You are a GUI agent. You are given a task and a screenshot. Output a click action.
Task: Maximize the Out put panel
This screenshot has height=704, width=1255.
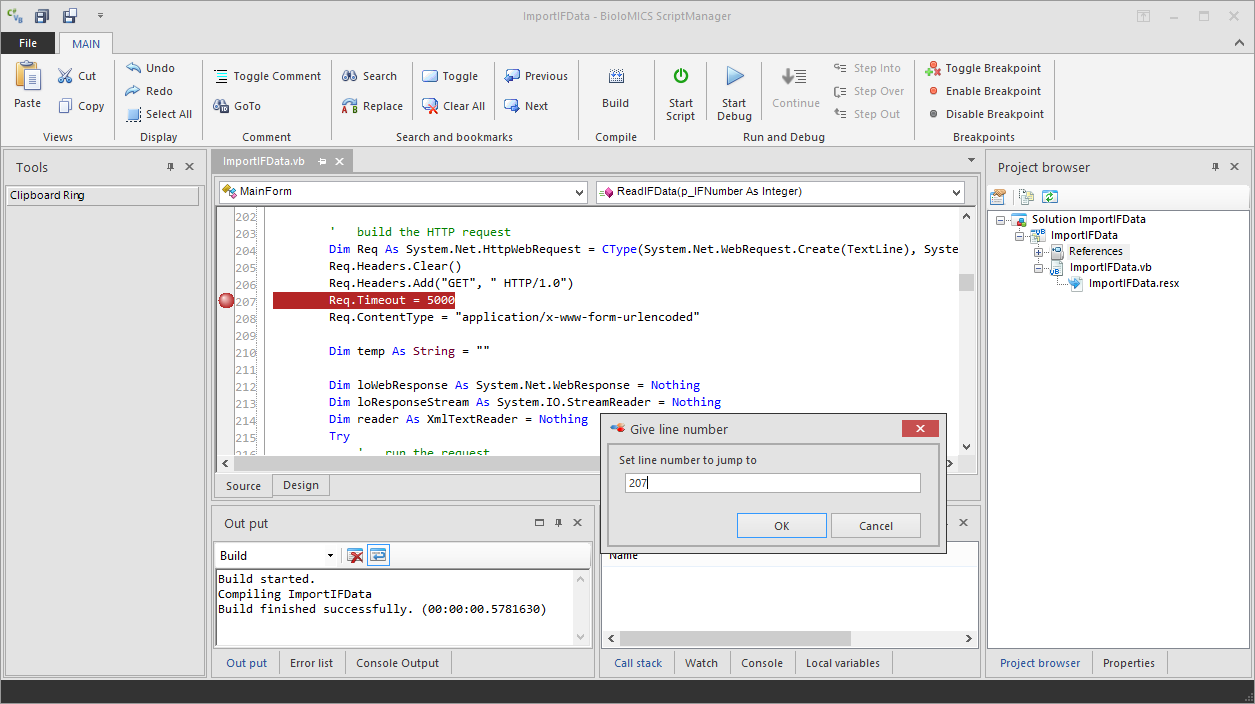point(540,523)
